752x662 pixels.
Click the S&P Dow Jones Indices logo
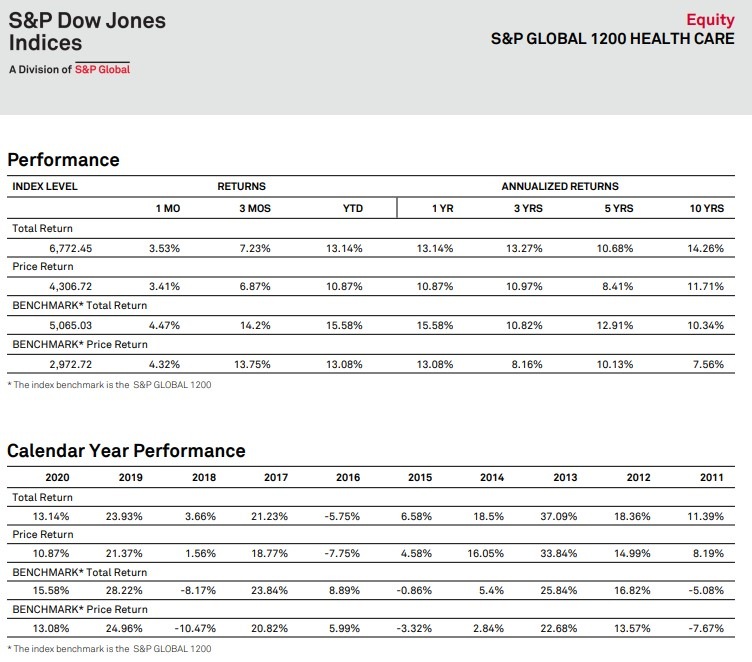[87, 32]
